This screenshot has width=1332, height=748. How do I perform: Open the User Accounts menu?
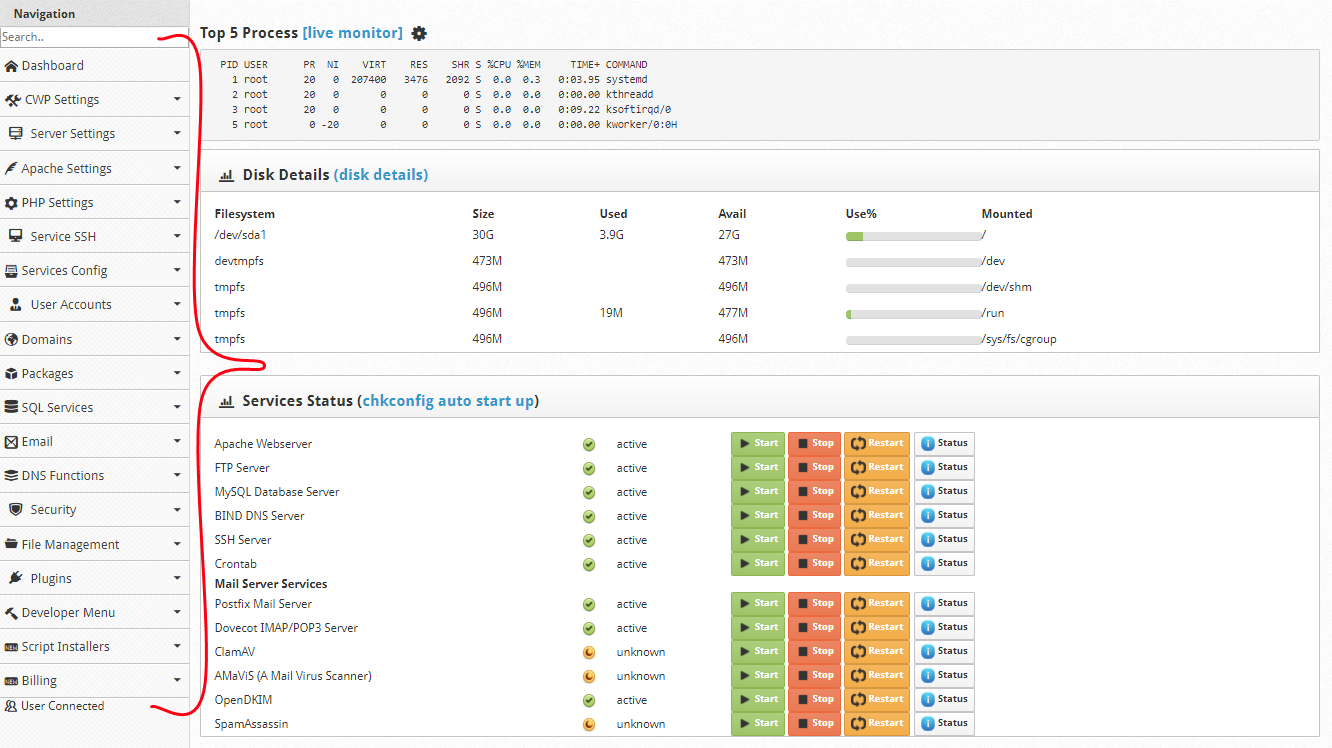pyautogui.click(x=94, y=304)
